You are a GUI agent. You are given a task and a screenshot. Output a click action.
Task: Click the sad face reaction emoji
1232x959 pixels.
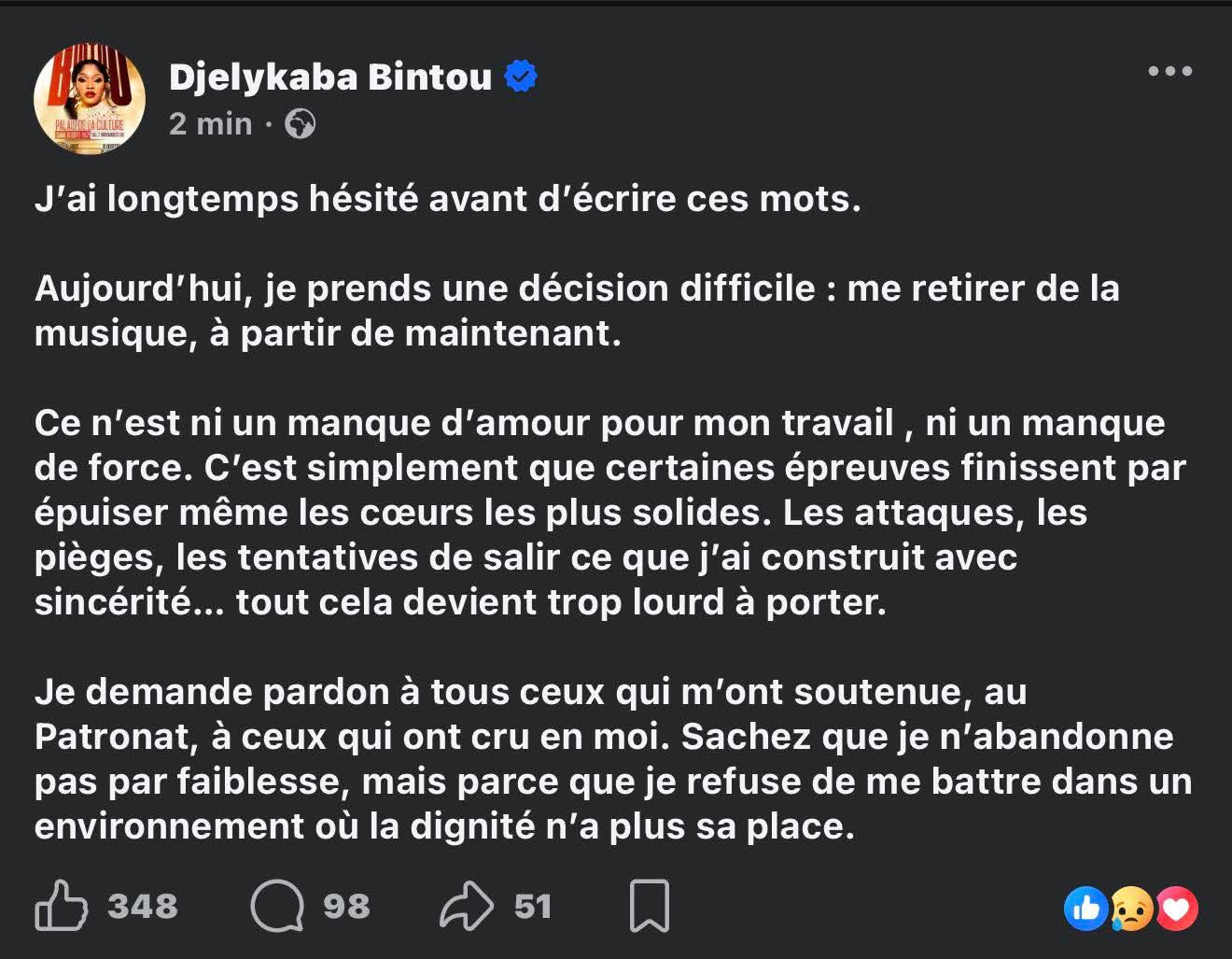1131,908
